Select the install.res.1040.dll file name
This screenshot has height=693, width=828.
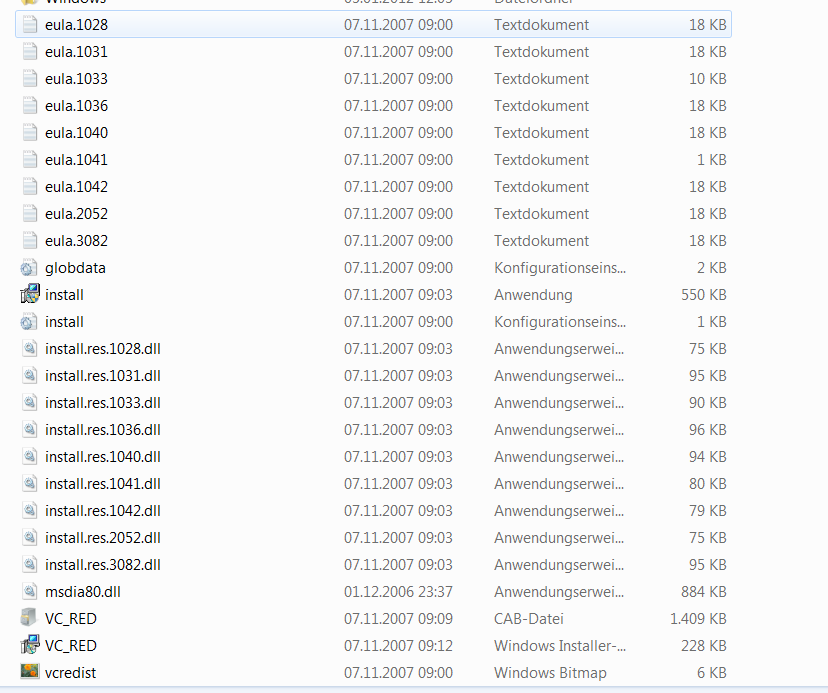point(102,457)
